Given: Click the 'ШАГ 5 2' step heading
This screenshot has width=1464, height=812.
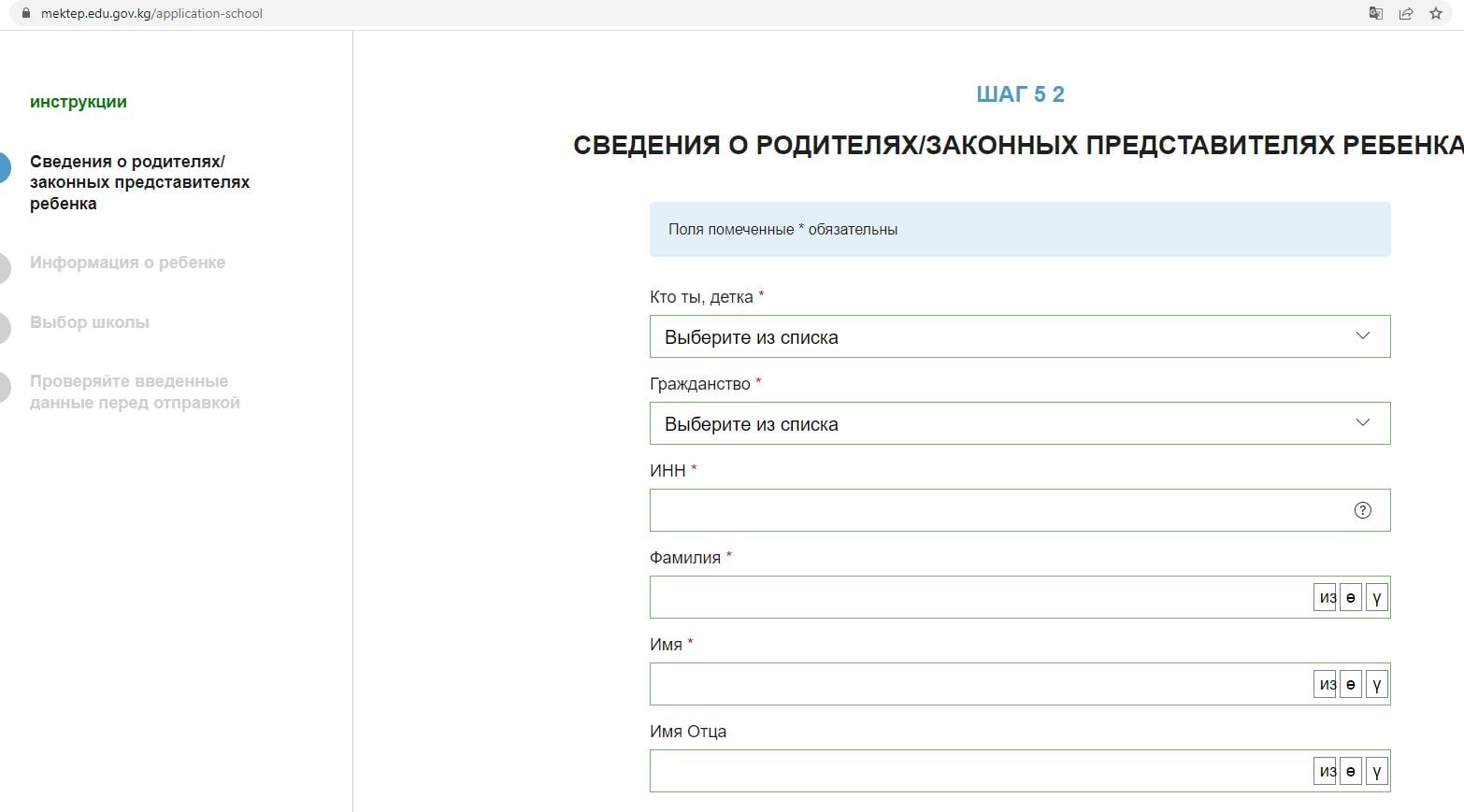Looking at the screenshot, I should pos(1020,94).
